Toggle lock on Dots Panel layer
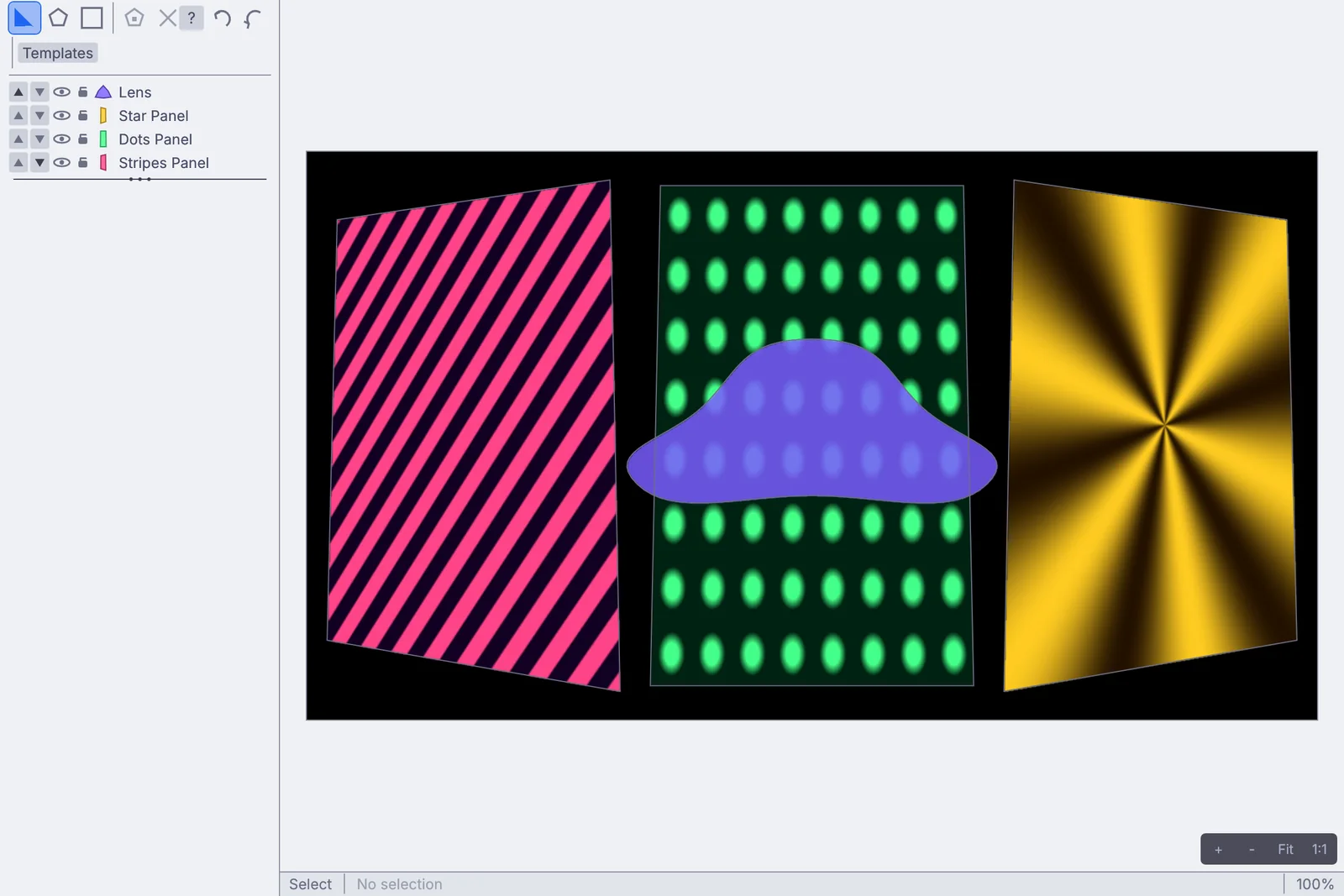The height and width of the screenshot is (896, 1344). click(x=83, y=139)
